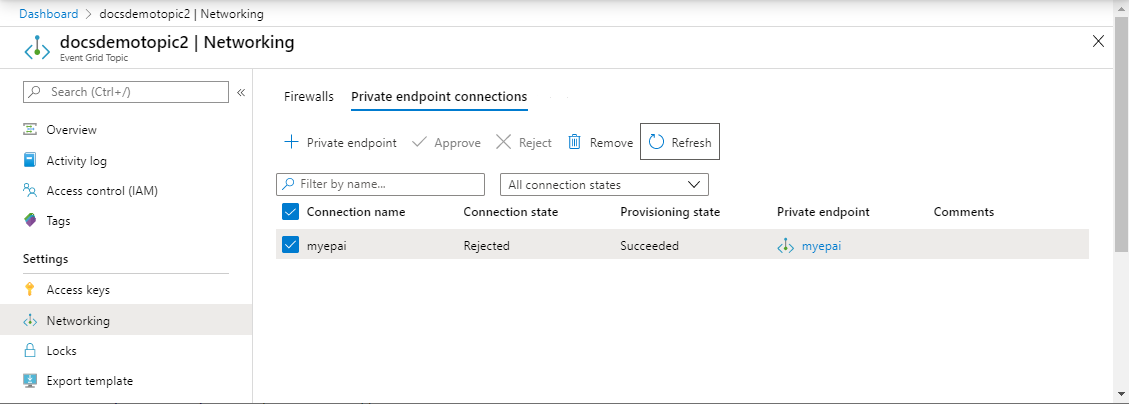Image resolution: width=1129 pixels, height=404 pixels.
Task: Uncheck the myepai connection row checkbox
Action: pyautogui.click(x=291, y=245)
